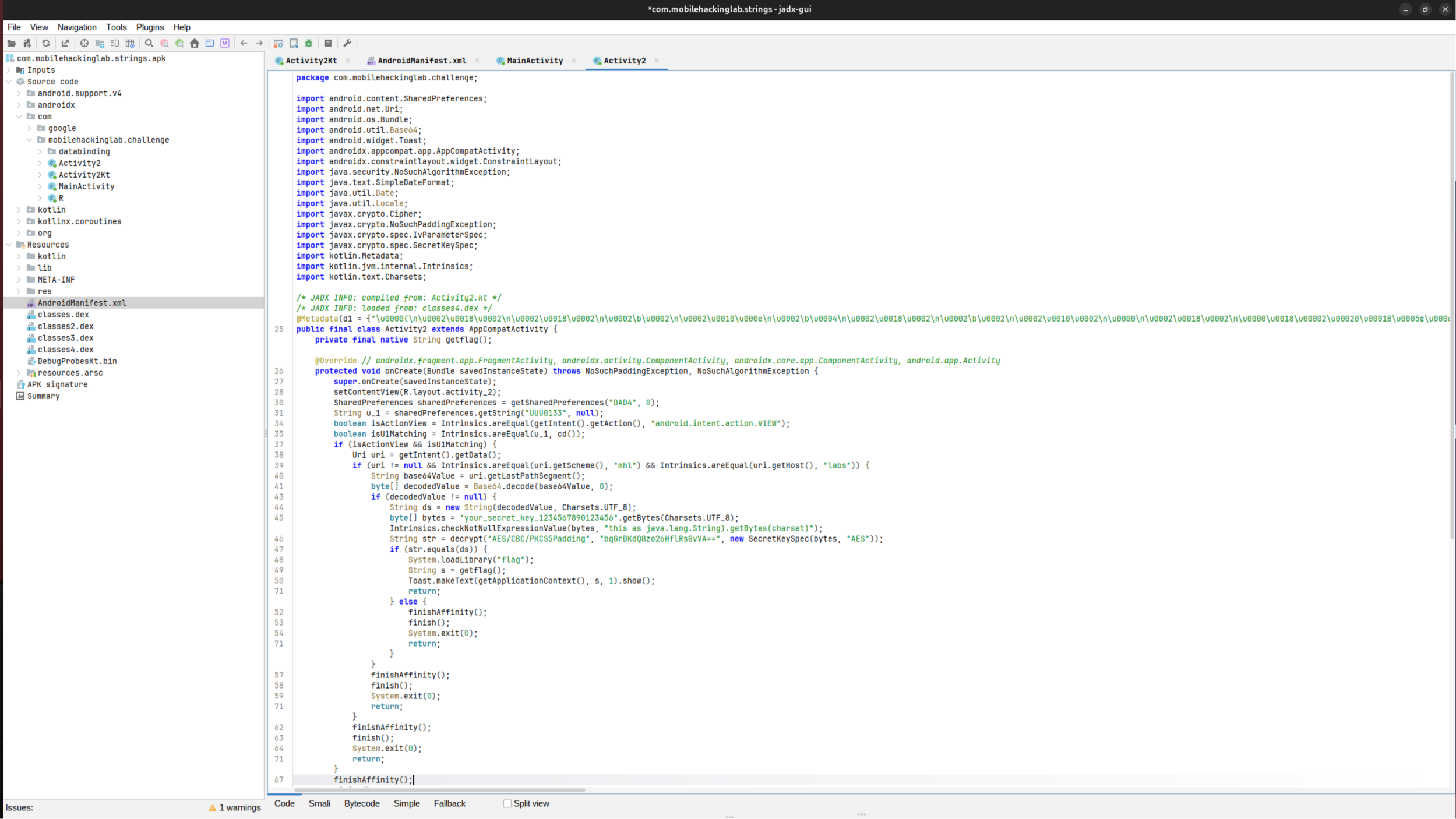Open the debugger green bug icon
The width and height of the screenshot is (1456, 819).
[309, 43]
